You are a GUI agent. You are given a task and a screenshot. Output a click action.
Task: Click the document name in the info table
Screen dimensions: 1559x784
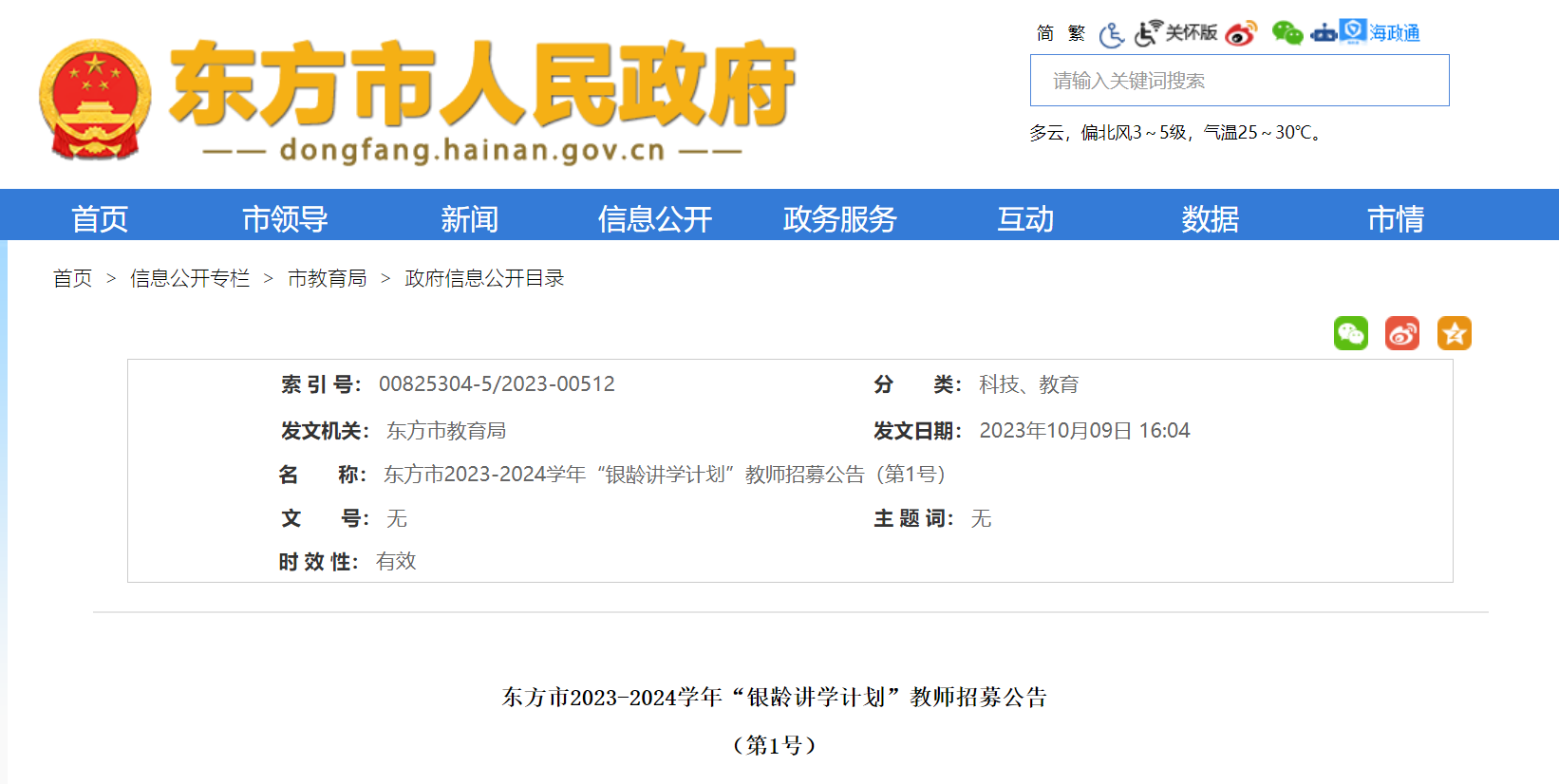[x=665, y=475]
